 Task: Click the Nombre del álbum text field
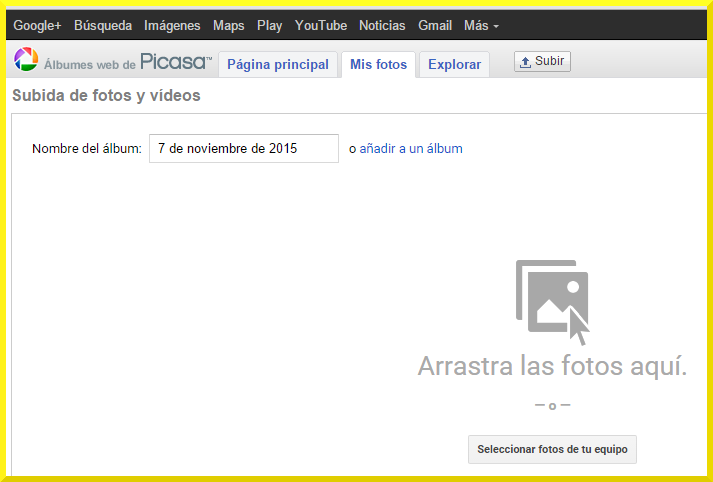[x=244, y=149]
